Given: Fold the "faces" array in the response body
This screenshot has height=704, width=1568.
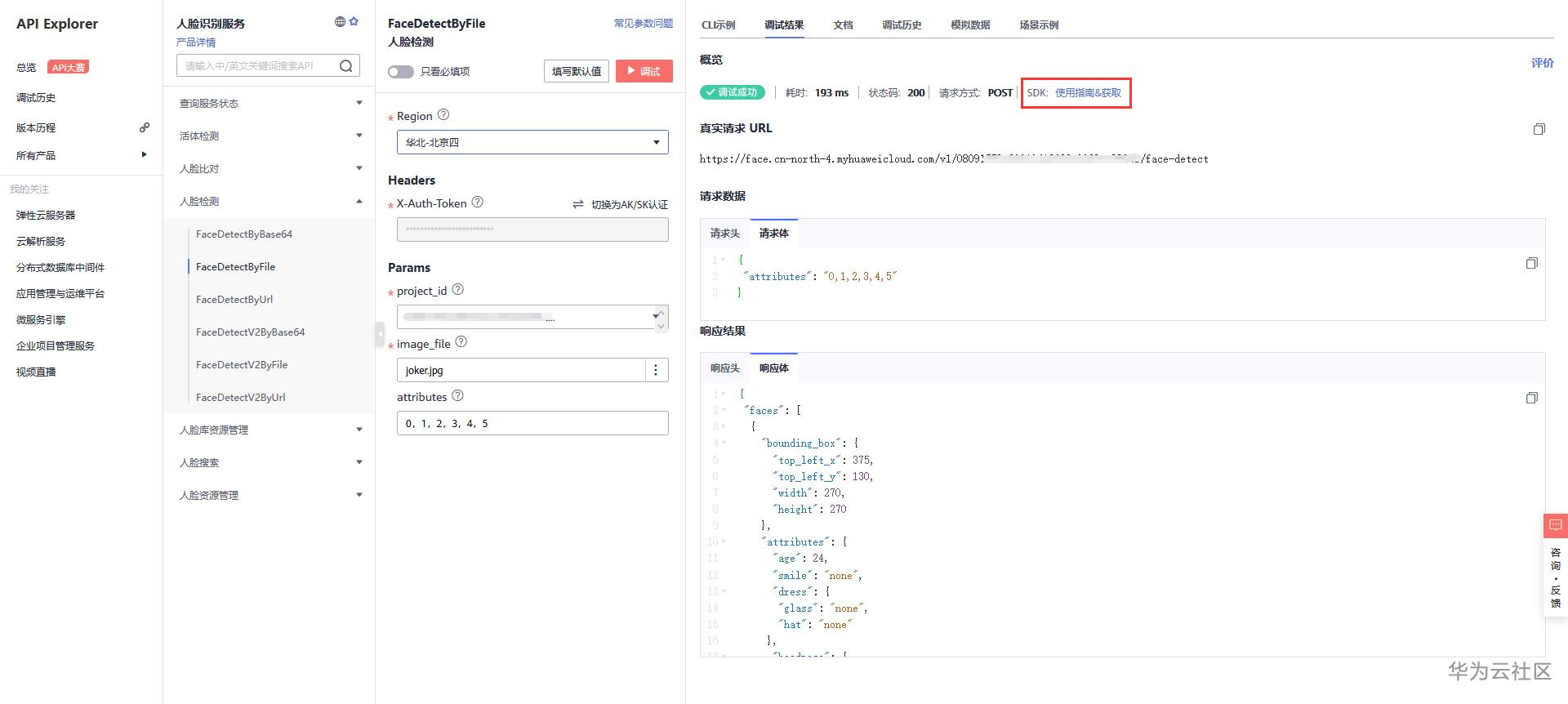Looking at the screenshot, I should [x=723, y=410].
